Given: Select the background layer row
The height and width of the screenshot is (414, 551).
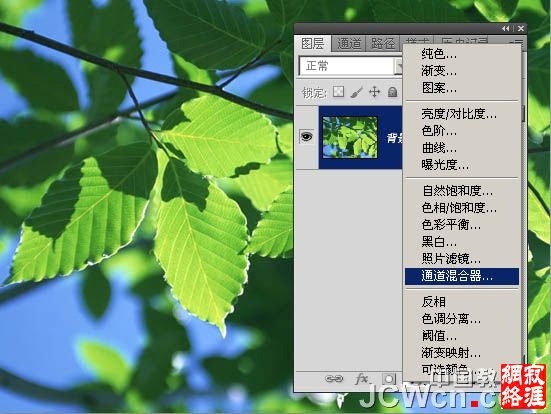Looking at the screenshot, I should tap(349, 137).
